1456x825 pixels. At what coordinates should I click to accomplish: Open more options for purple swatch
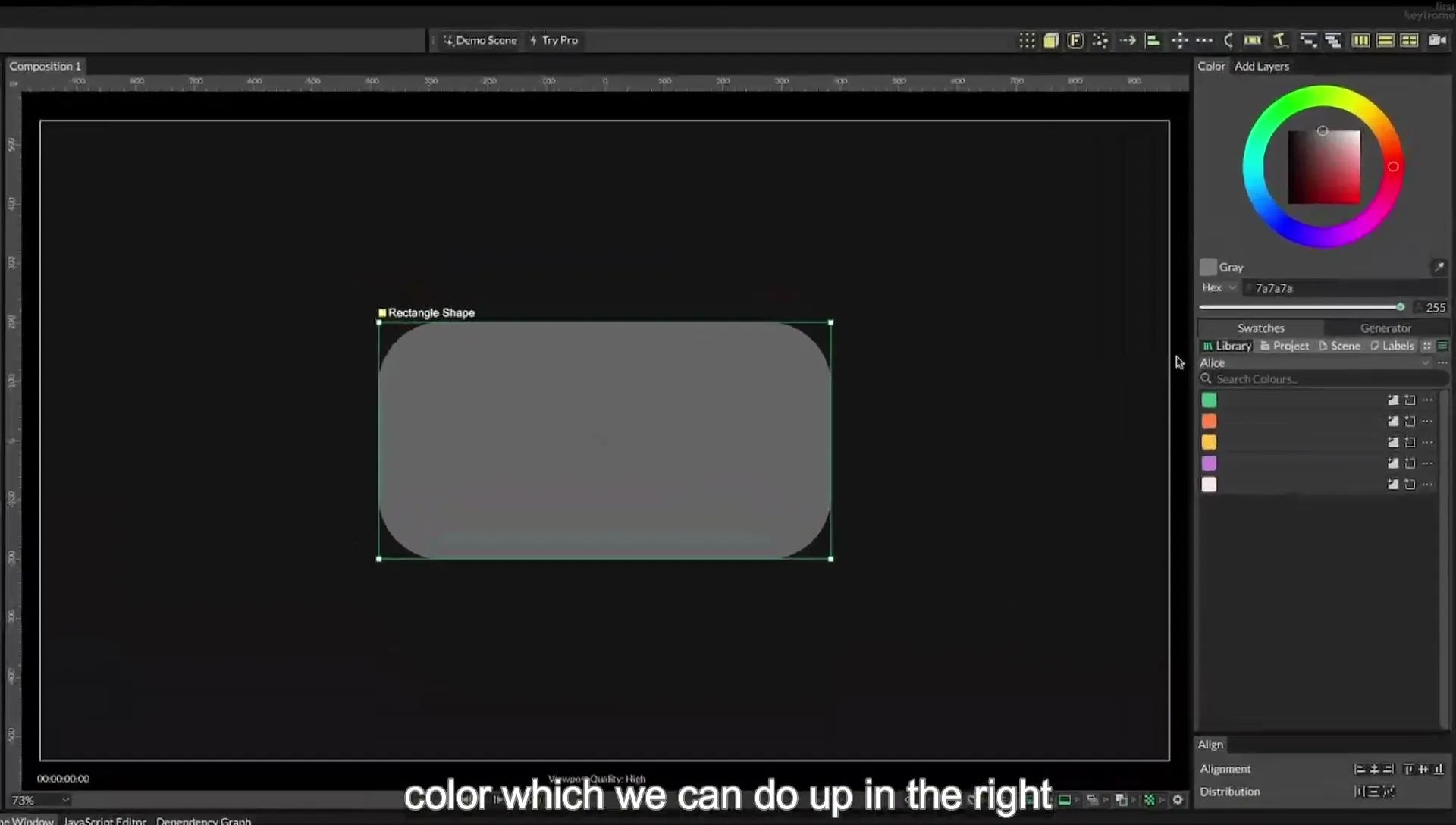(x=1427, y=463)
